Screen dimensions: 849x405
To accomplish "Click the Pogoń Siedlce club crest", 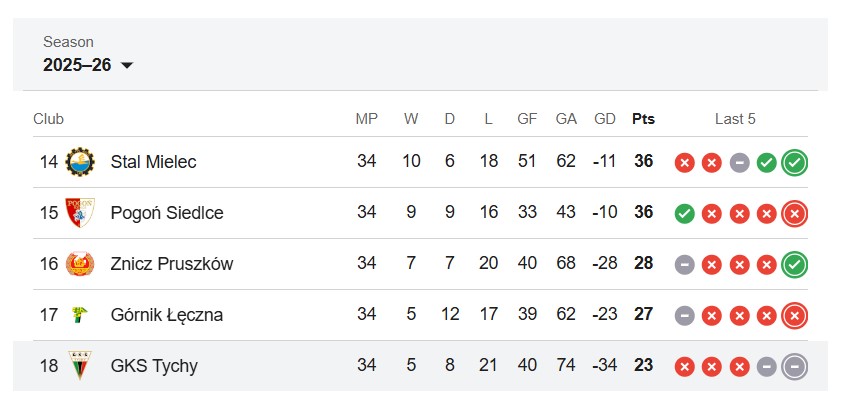I will 80,212.
